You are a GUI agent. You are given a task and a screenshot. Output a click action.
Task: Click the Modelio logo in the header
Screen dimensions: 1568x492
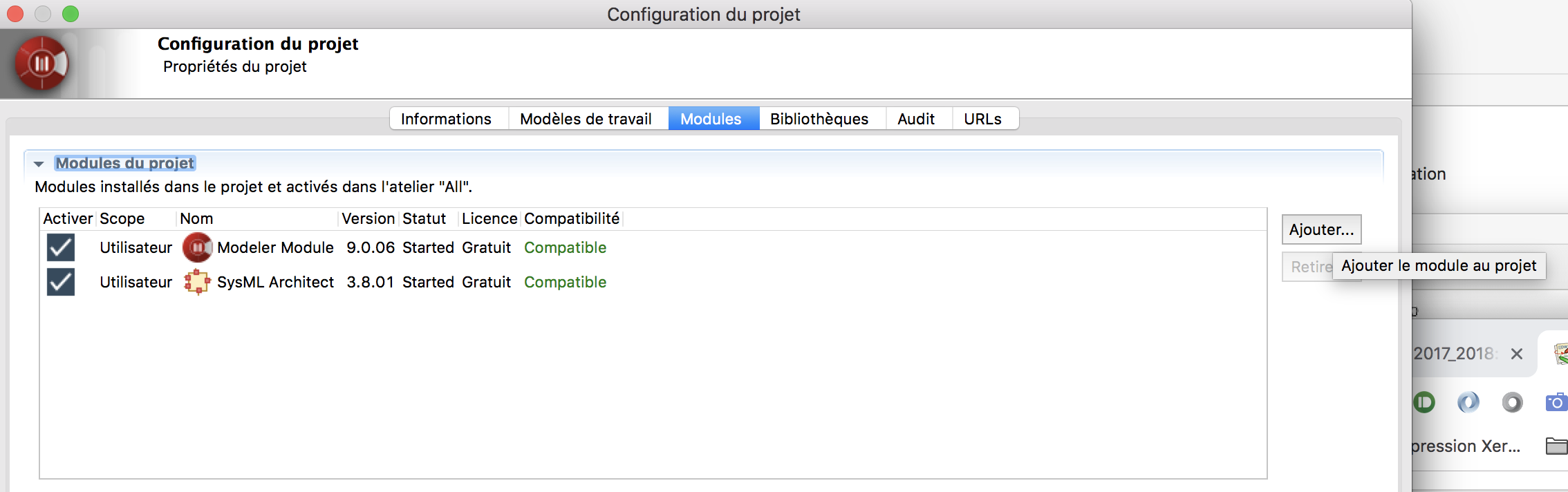point(41,64)
